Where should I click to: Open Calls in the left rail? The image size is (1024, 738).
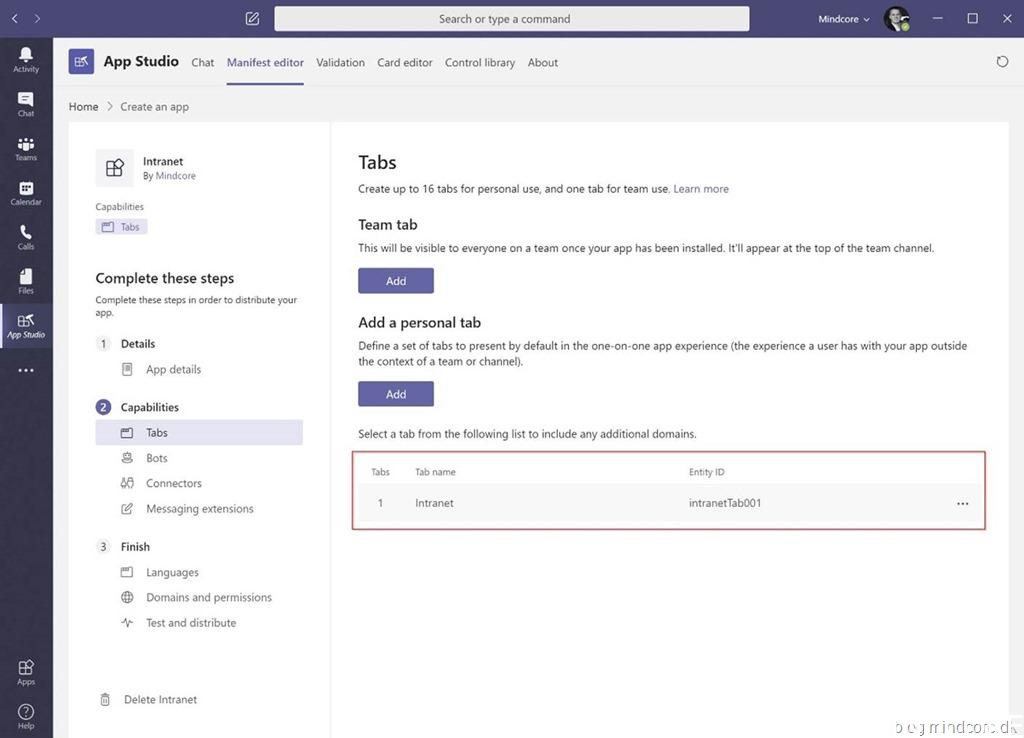(x=26, y=237)
